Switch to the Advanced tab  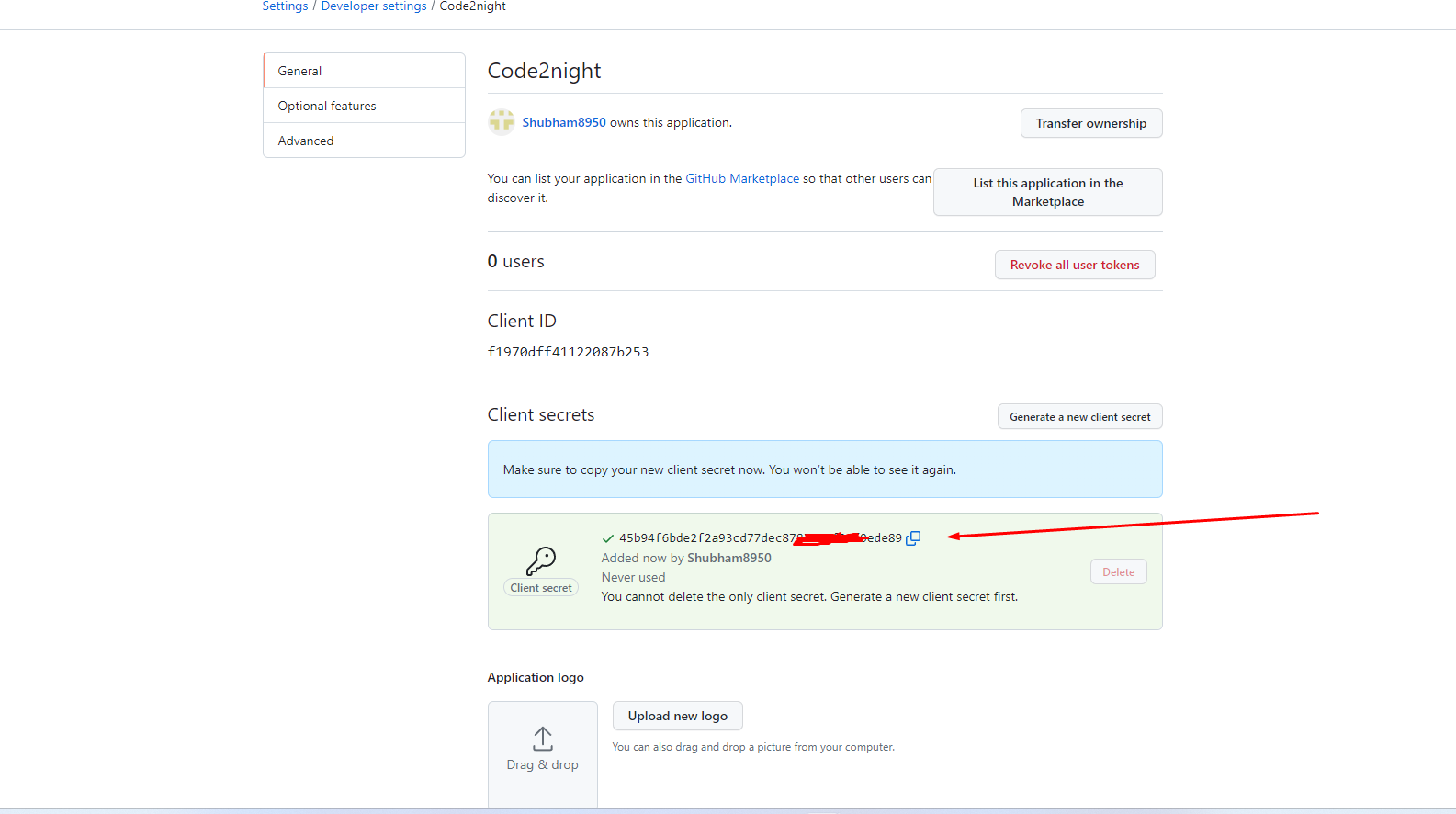click(x=364, y=141)
